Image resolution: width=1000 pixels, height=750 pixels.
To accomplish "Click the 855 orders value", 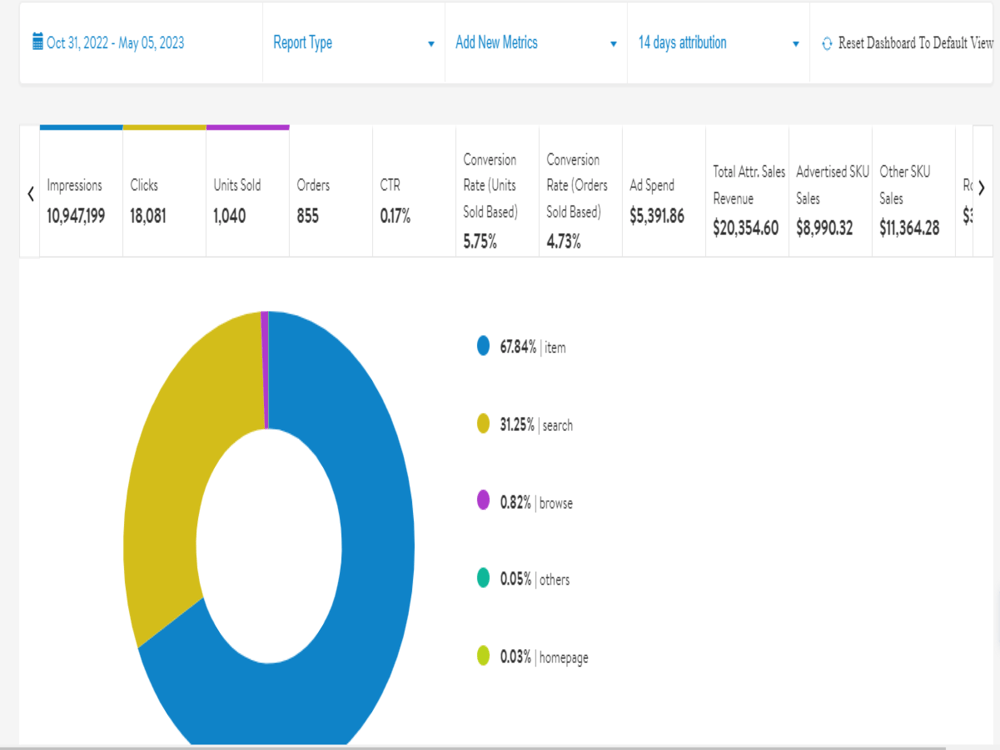I will click(307, 216).
